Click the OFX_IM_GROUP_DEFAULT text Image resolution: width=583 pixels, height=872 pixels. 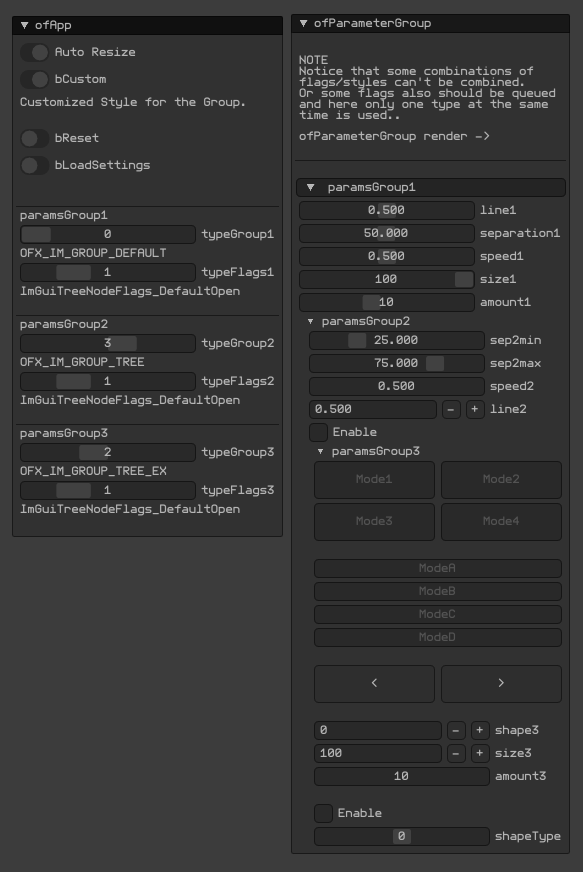tap(93, 253)
